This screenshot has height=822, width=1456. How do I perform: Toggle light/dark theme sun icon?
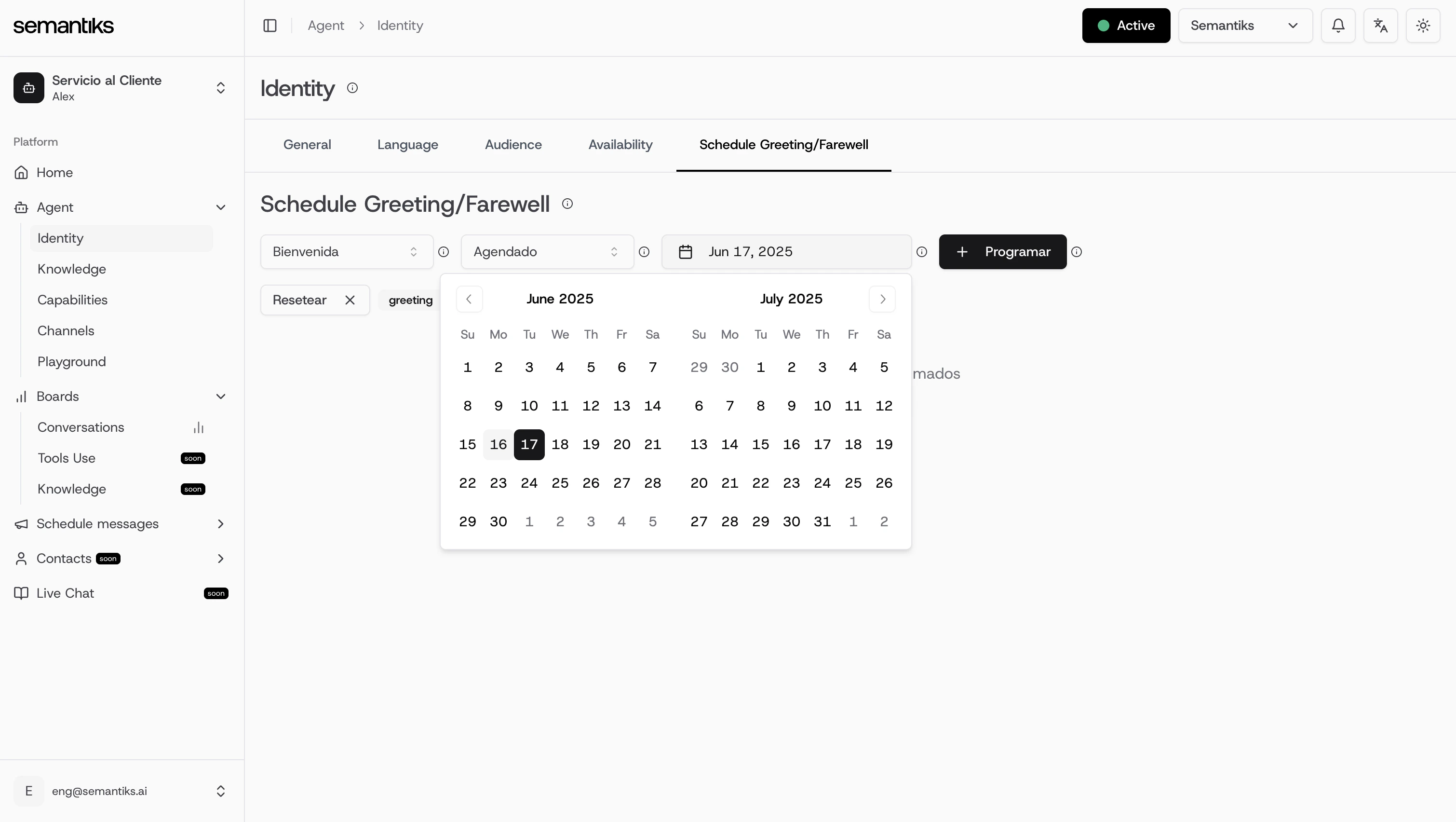click(x=1423, y=26)
